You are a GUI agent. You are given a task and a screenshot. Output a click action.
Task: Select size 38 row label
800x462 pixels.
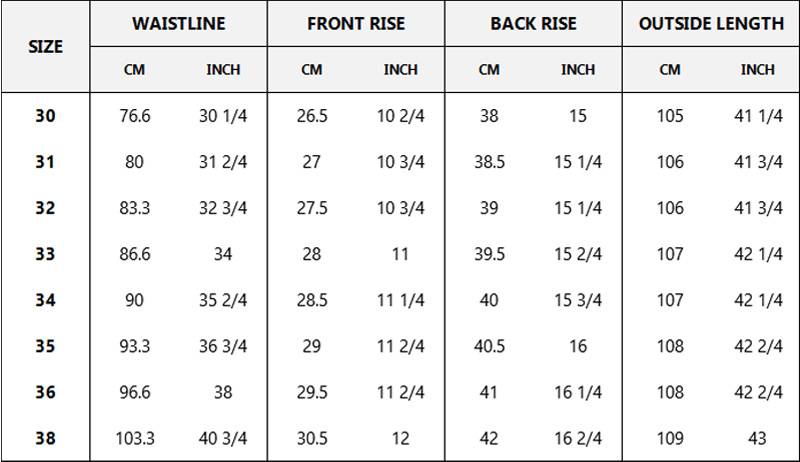pyautogui.click(x=45, y=438)
